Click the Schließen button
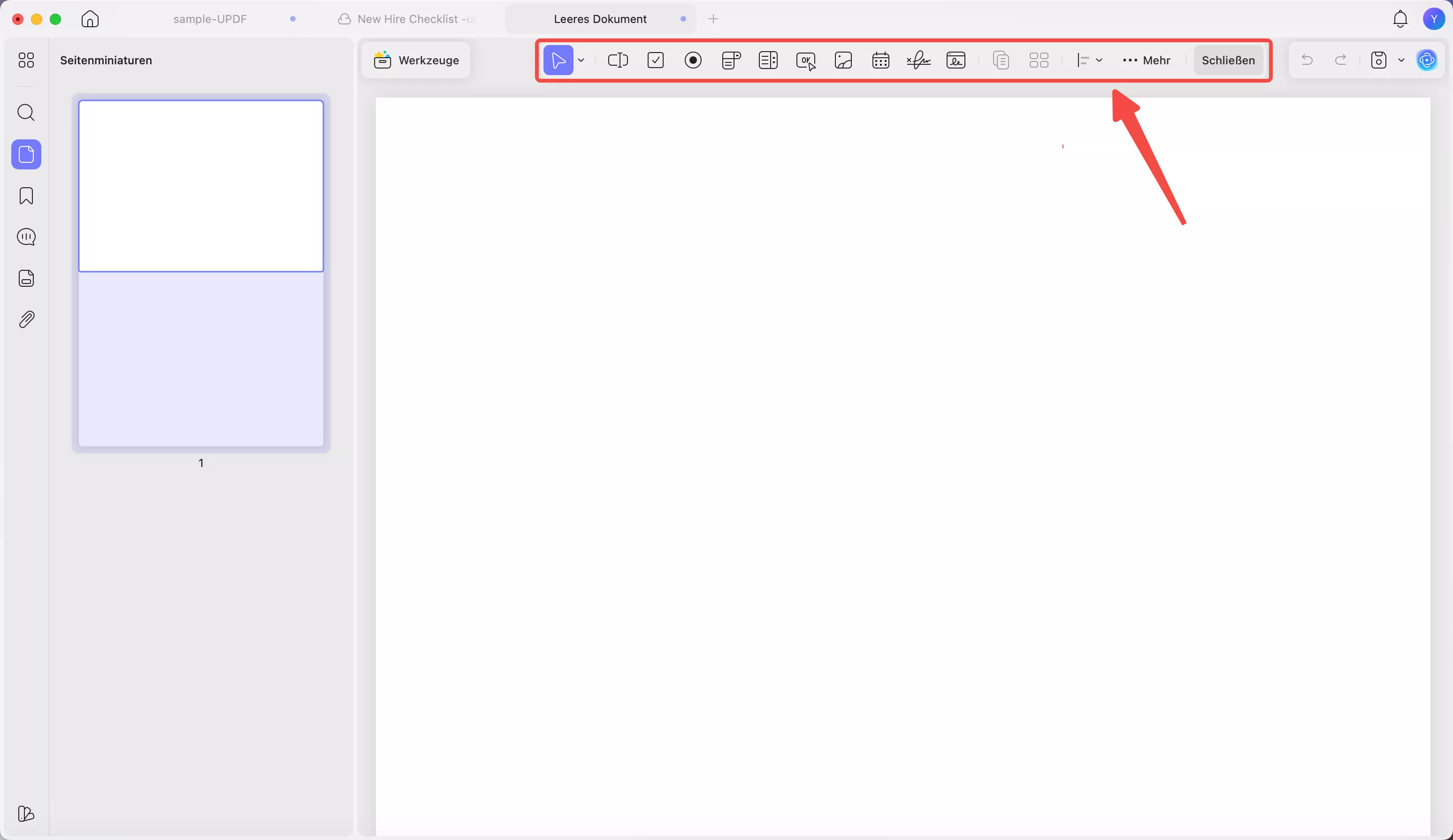 tap(1228, 60)
